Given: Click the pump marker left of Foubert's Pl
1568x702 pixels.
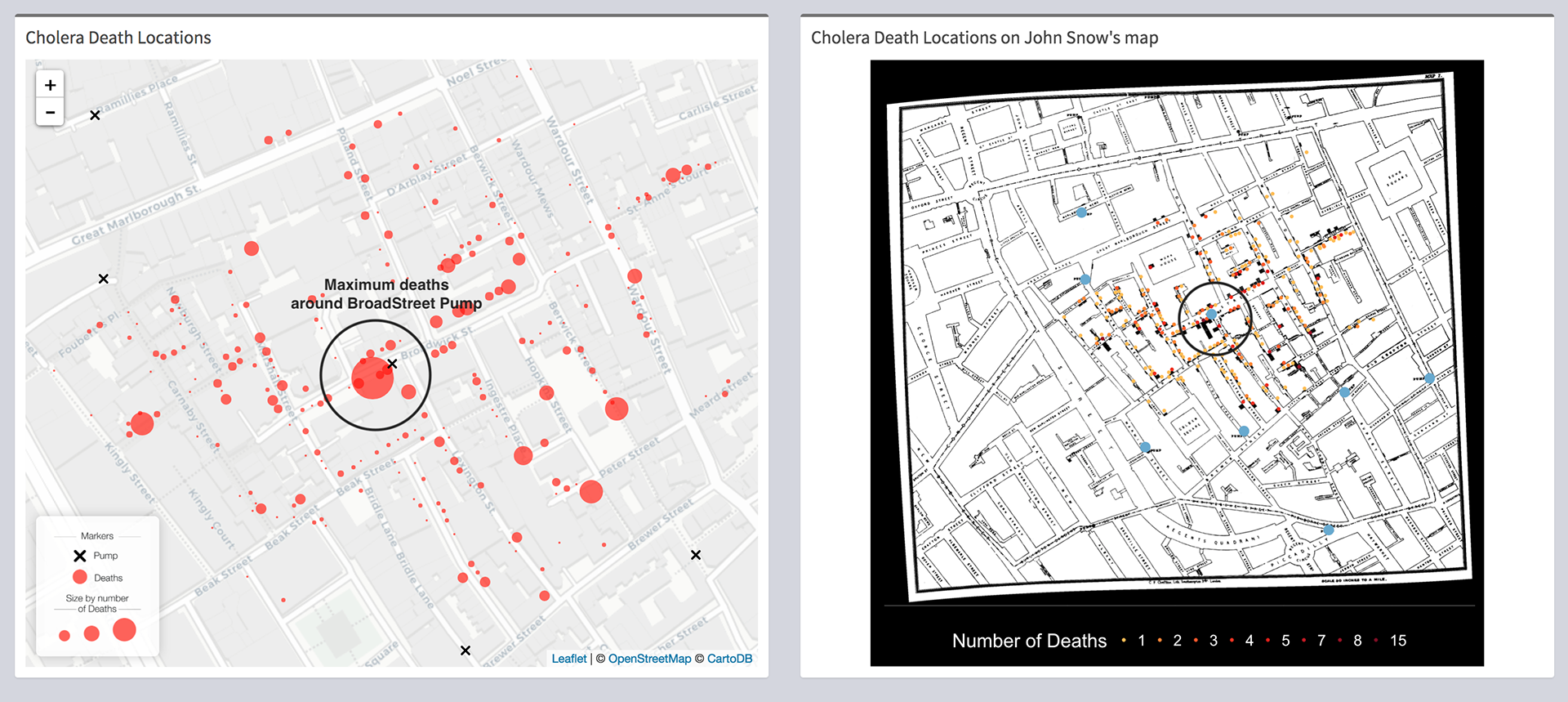Looking at the screenshot, I should tap(104, 279).
